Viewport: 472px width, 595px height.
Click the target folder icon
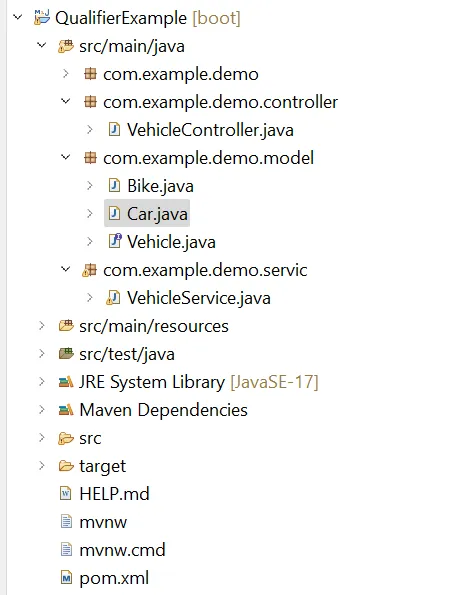pos(66,466)
